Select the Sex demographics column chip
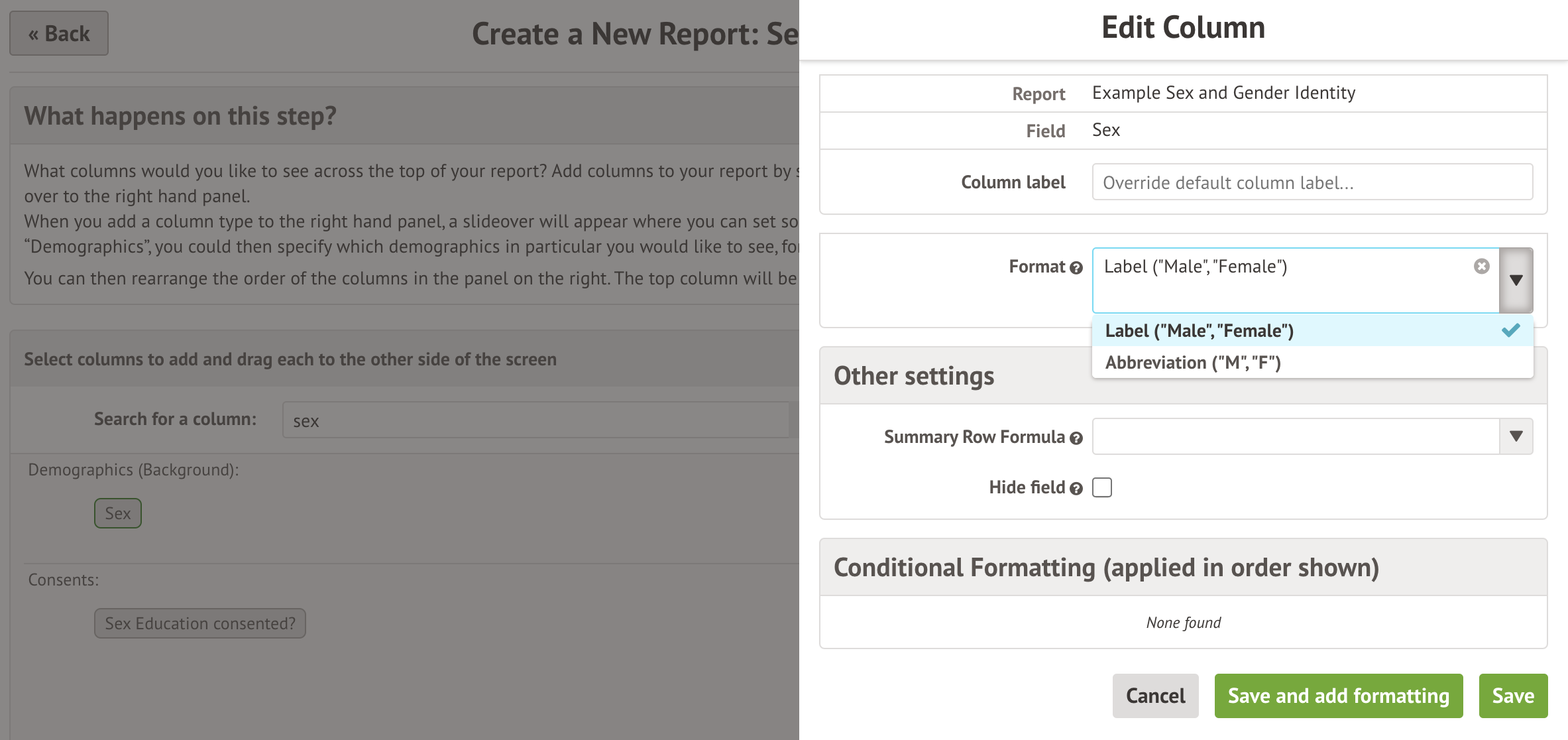 tap(118, 513)
